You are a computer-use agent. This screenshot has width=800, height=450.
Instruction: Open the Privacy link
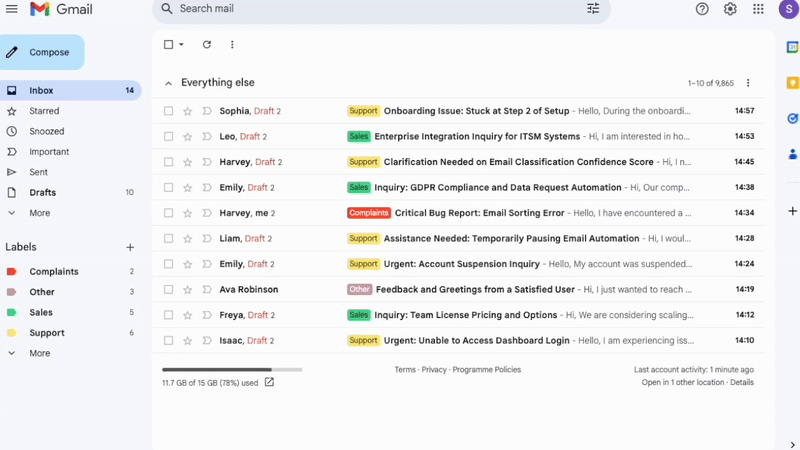coord(434,369)
